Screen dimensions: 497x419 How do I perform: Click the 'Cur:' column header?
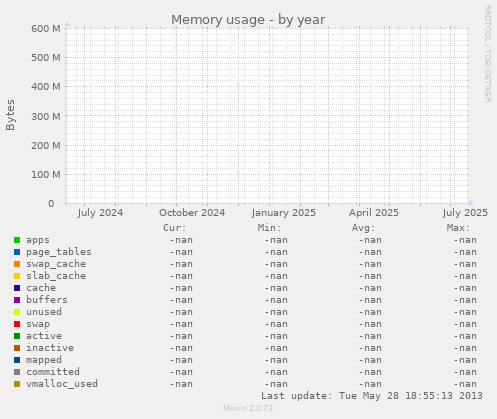point(175,228)
